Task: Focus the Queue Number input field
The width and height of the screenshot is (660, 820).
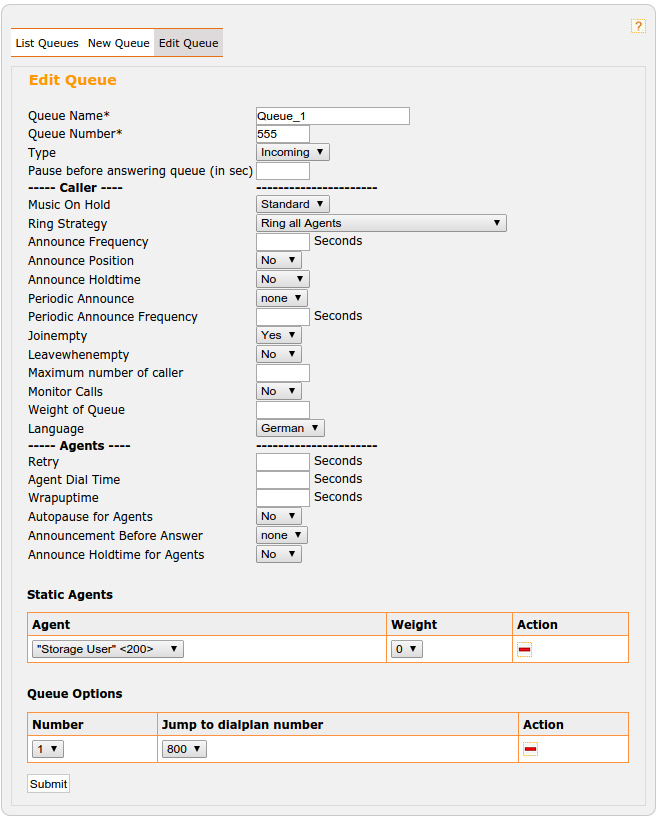Action: point(283,134)
